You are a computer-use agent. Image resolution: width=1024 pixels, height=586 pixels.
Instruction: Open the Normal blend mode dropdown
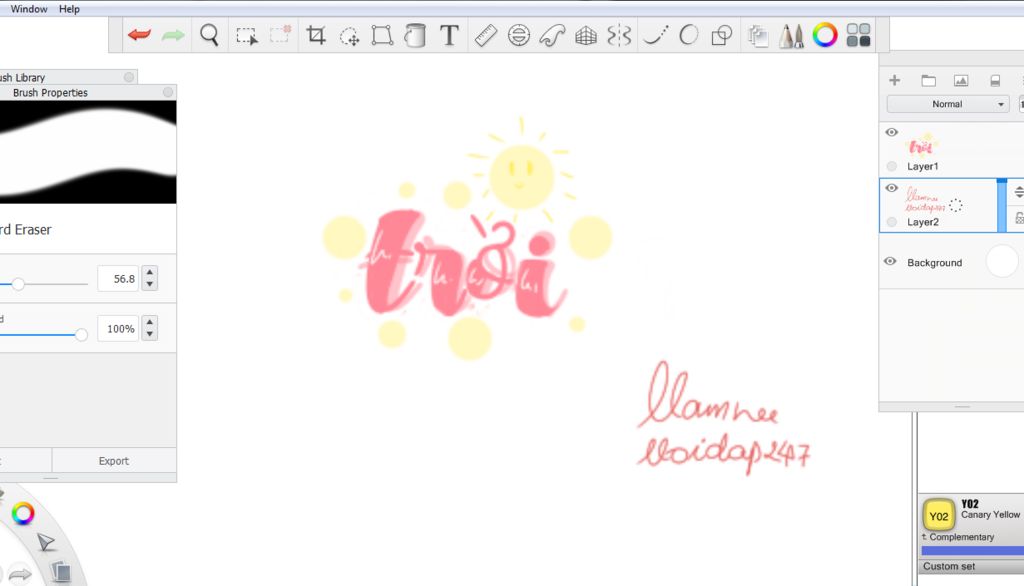[948, 104]
